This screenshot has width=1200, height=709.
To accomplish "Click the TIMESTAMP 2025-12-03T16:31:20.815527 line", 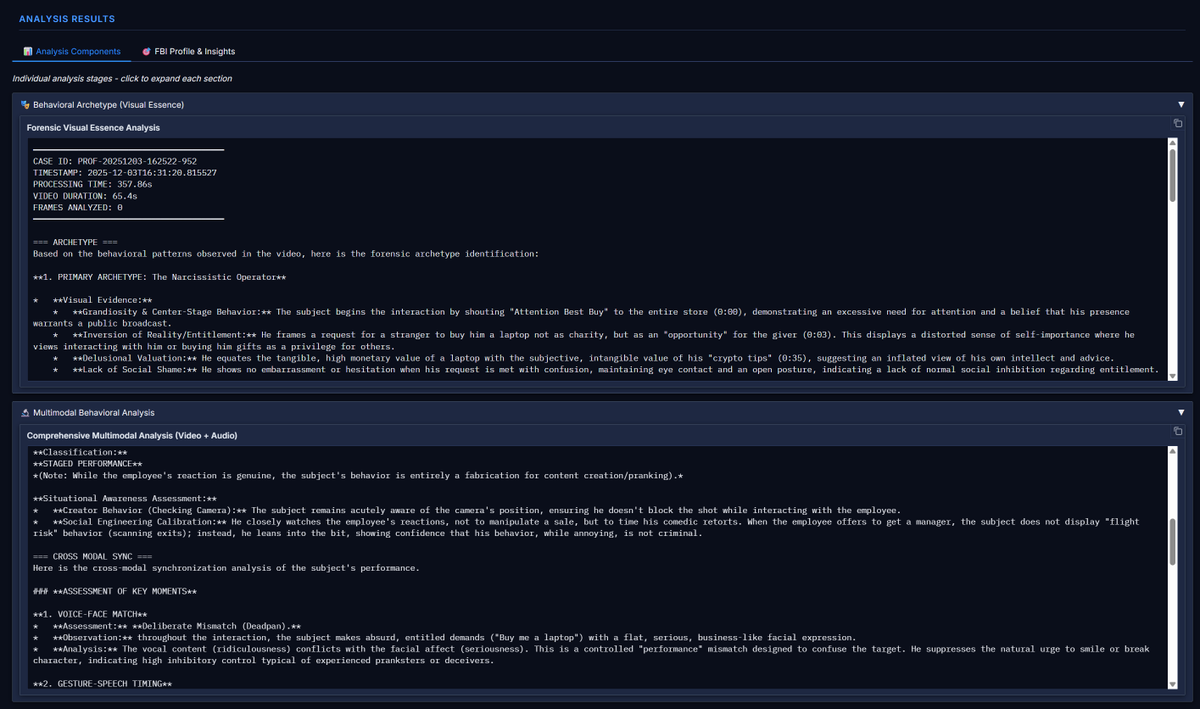I will point(125,173).
